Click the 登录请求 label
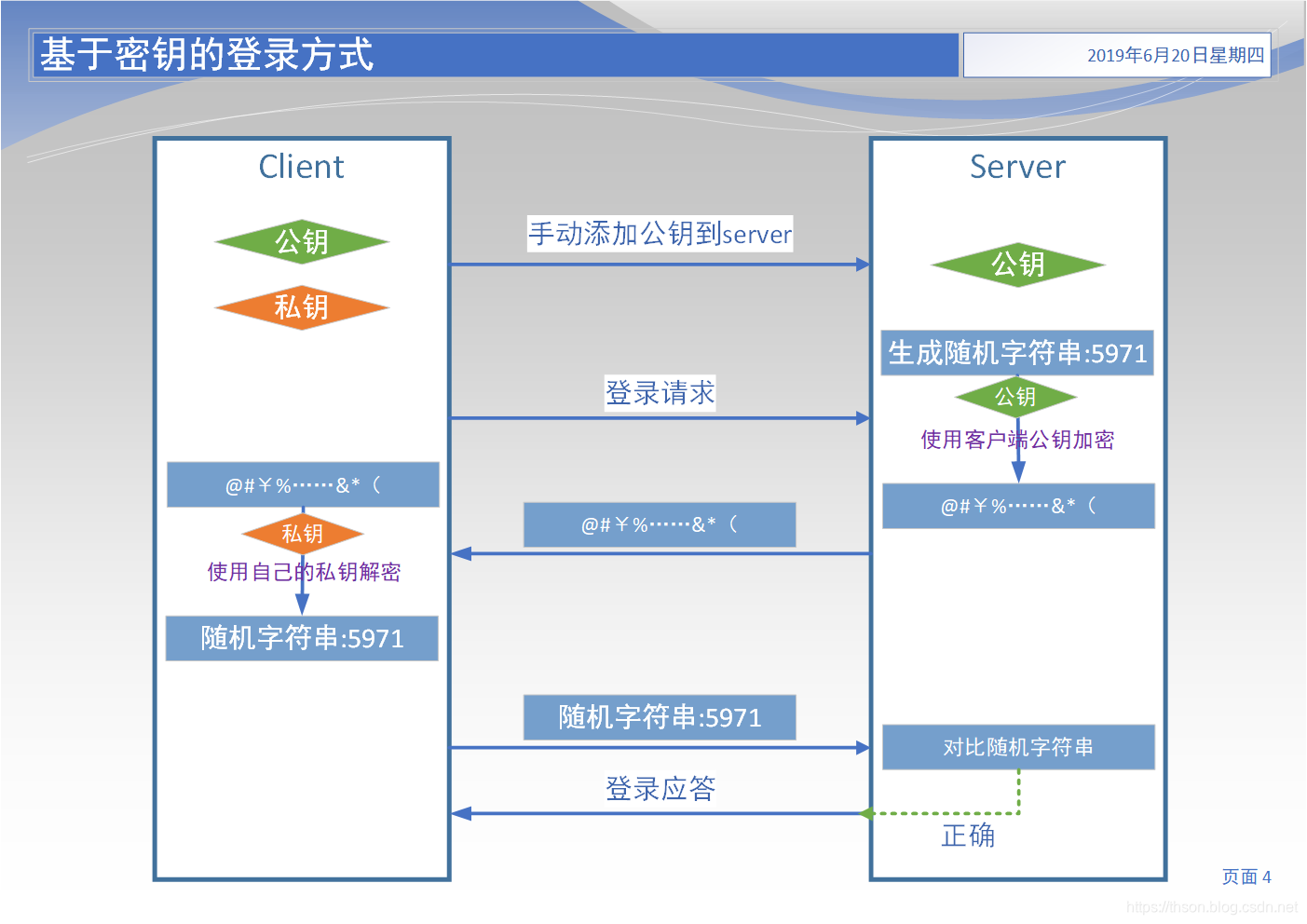The height and width of the screenshot is (924, 1307). pos(660,393)
